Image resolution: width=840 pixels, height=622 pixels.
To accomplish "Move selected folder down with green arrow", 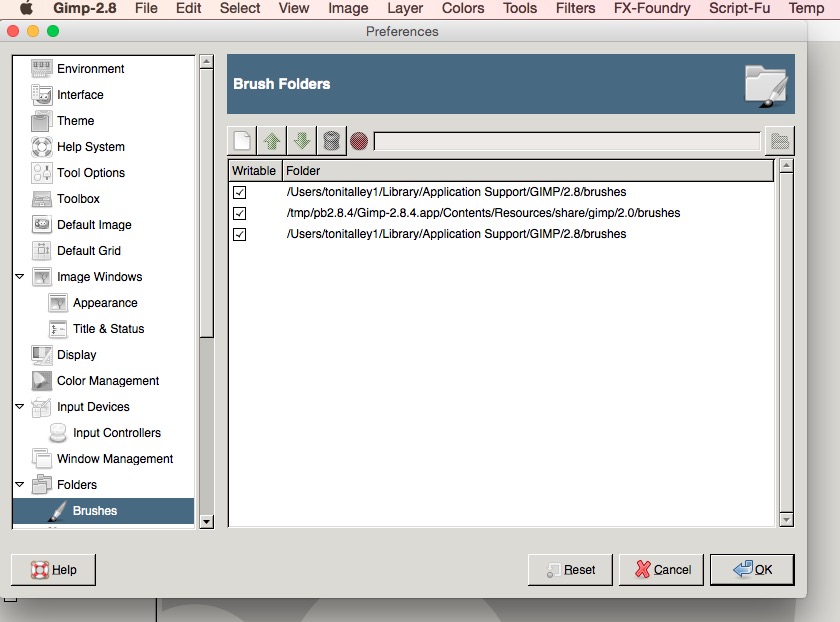I will (302, 141).
